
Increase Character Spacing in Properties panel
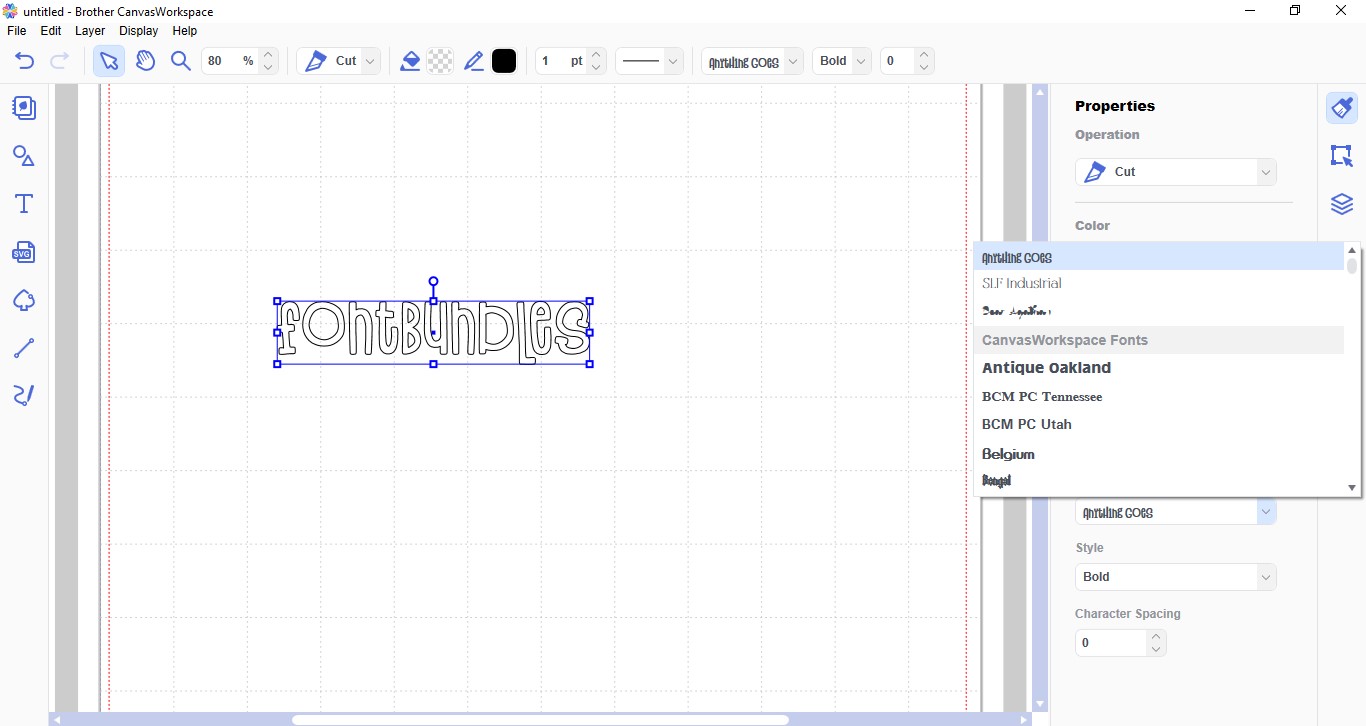[1156, 636]
